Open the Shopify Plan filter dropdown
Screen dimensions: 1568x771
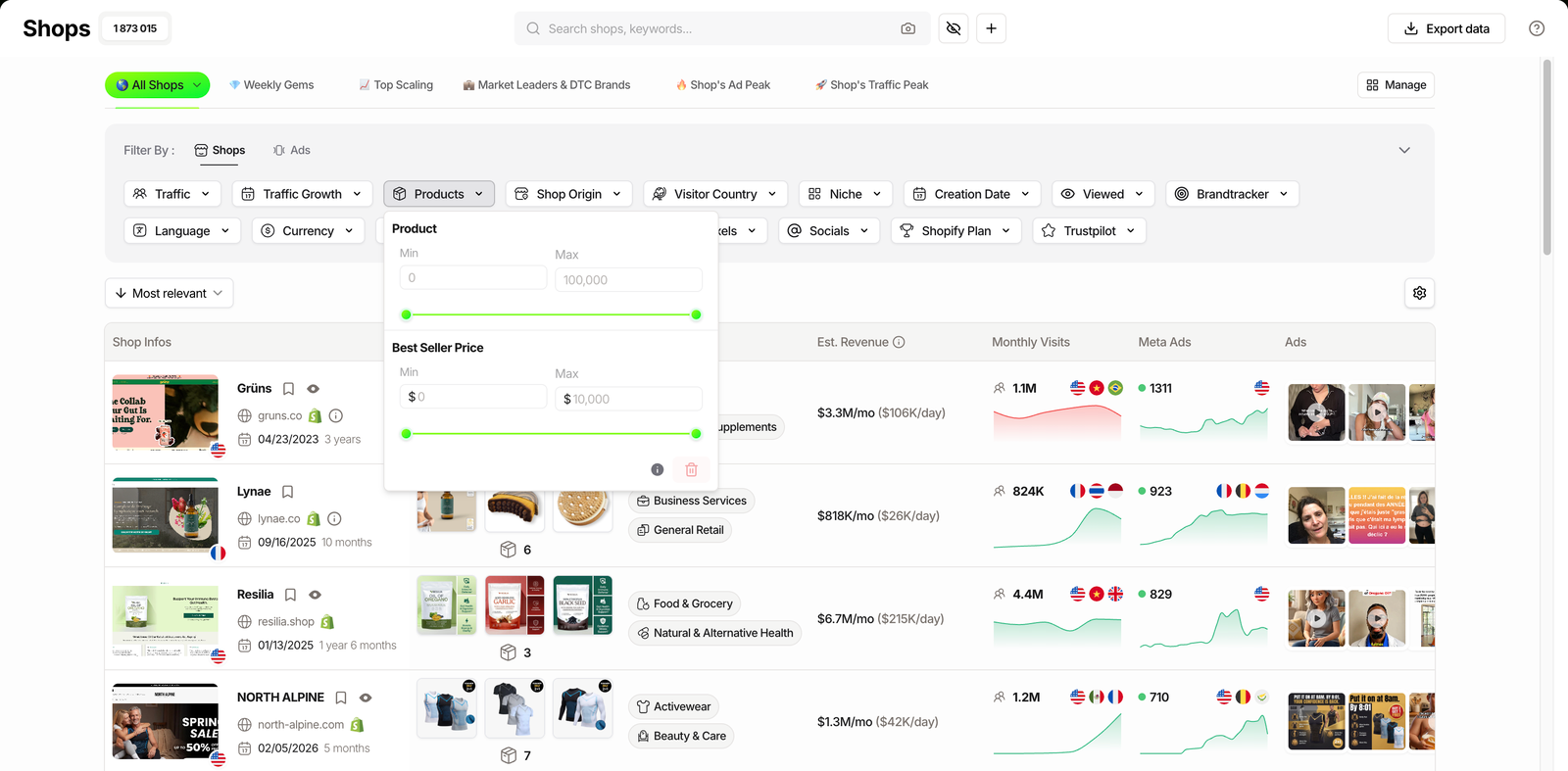[x=956, y=231]
